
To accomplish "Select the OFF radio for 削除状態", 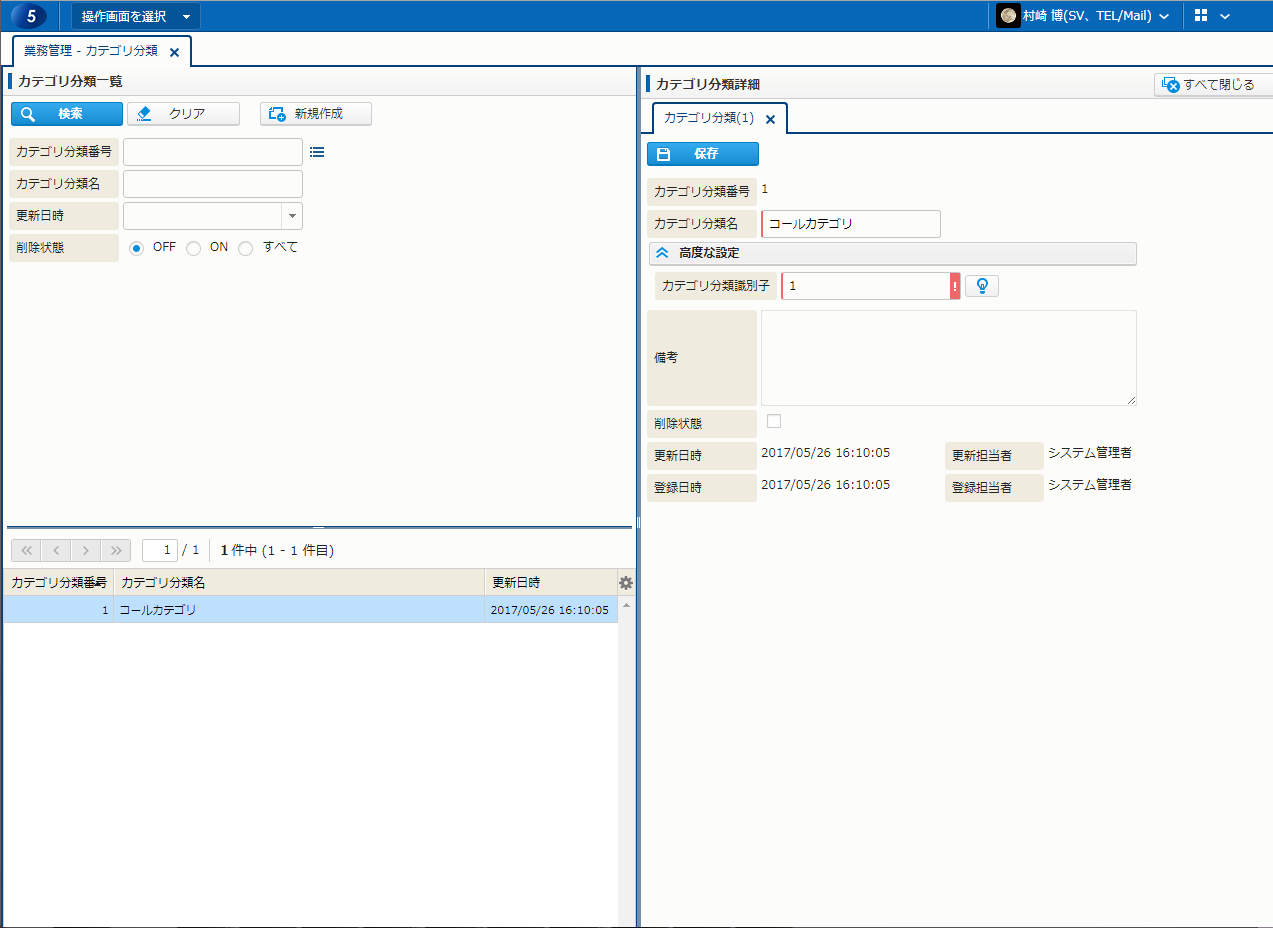I will tap(137, 248).
